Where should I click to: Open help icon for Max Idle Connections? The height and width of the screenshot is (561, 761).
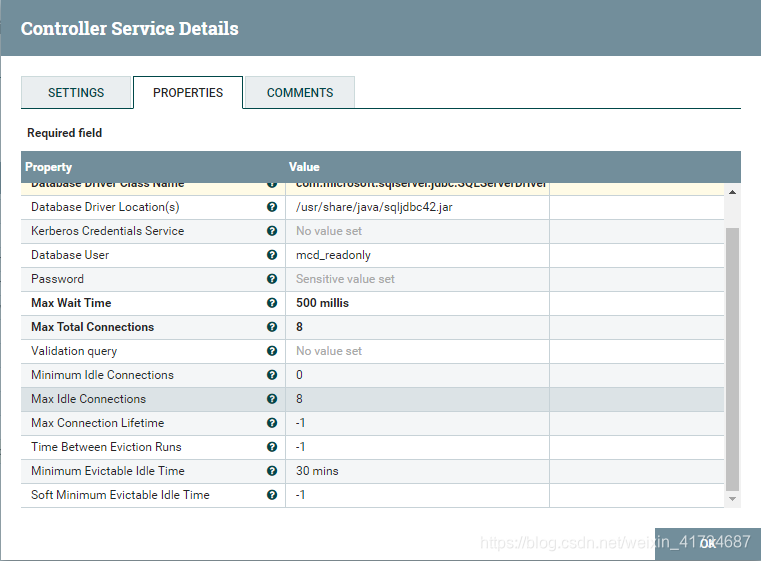(272, 399)
